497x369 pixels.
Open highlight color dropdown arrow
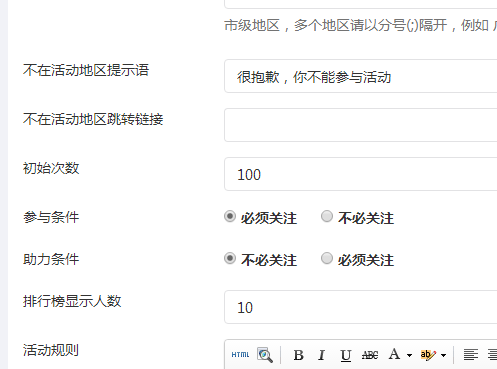coord(443,355)
